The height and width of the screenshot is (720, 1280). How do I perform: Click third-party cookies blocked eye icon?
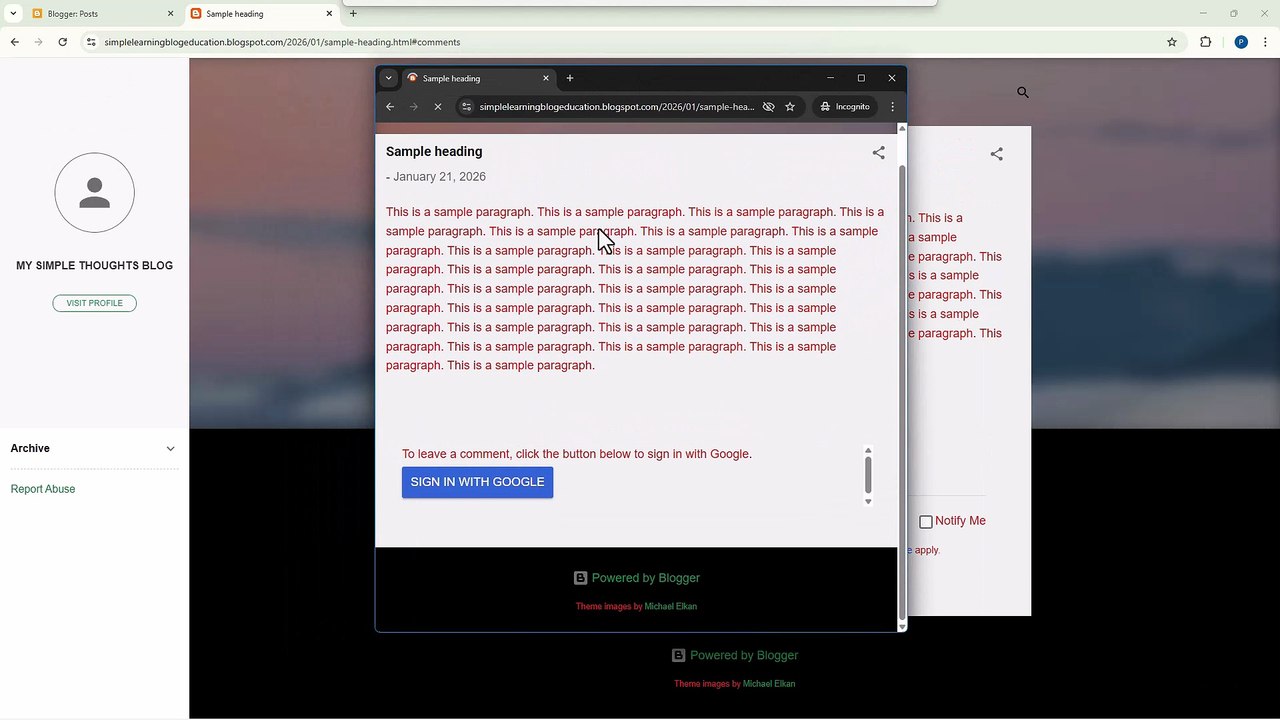[769, 107]
